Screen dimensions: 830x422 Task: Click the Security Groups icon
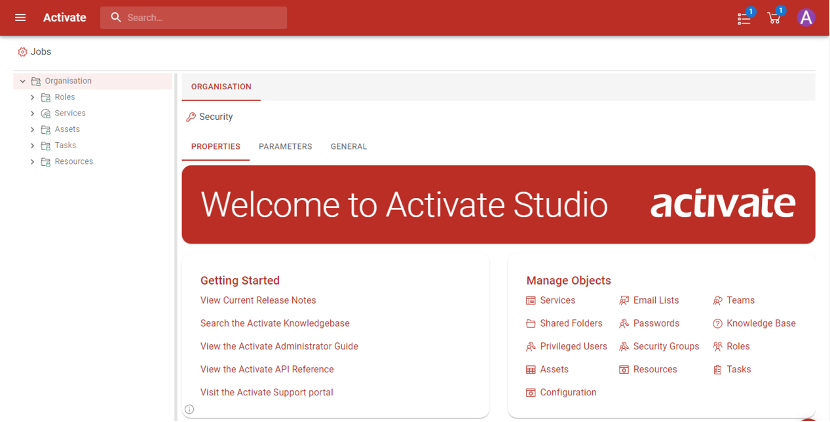[624, 347]
